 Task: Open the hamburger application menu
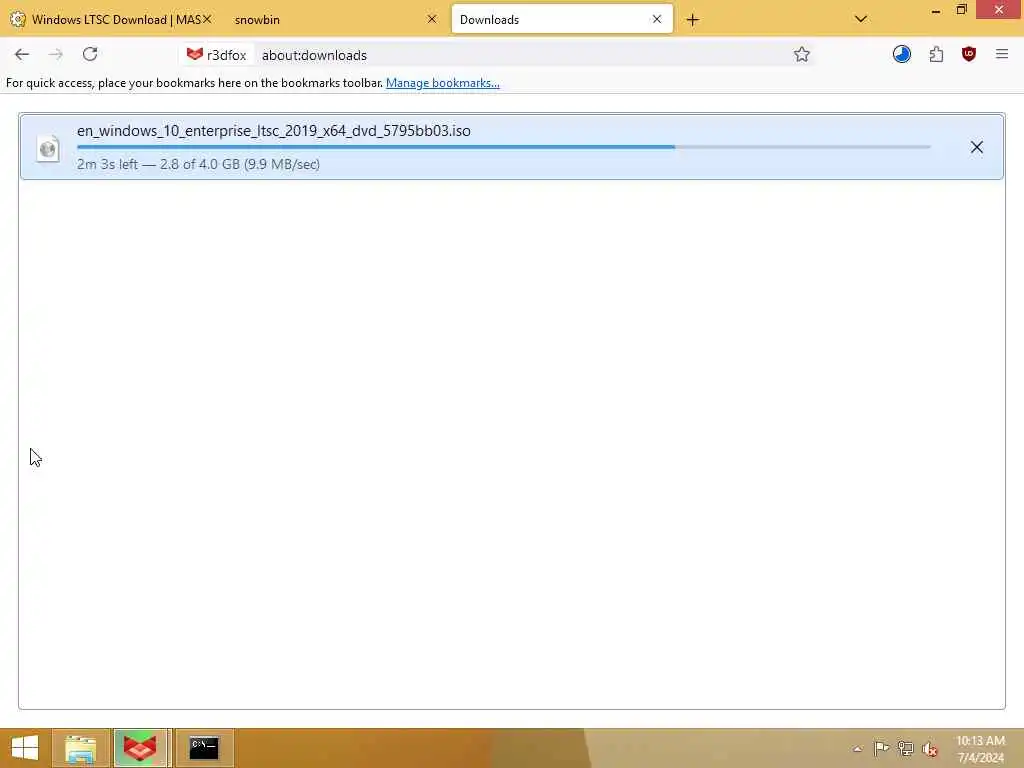tap(1002, 54)
